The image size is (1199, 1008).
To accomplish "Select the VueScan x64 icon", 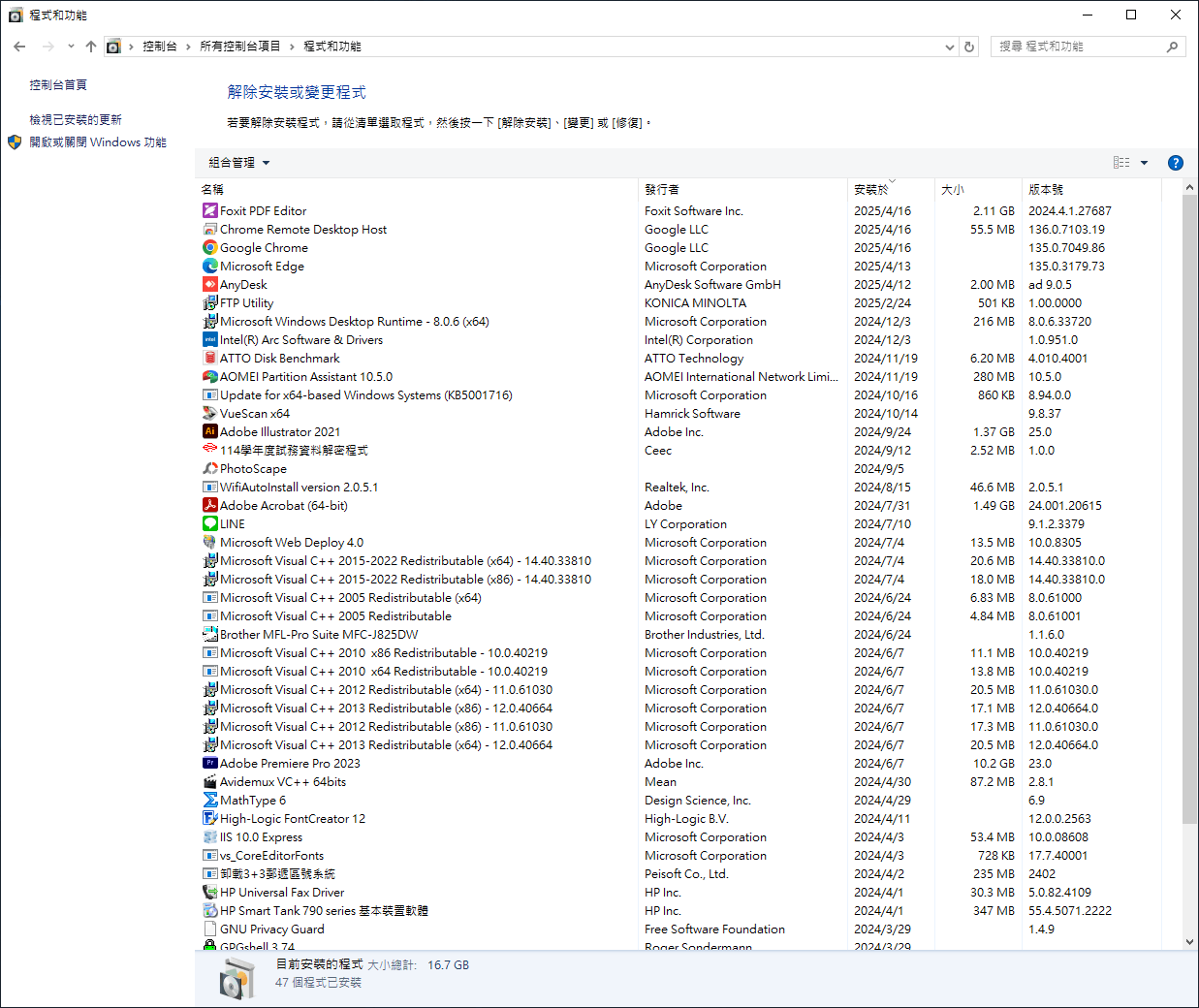I will (210, 413).
